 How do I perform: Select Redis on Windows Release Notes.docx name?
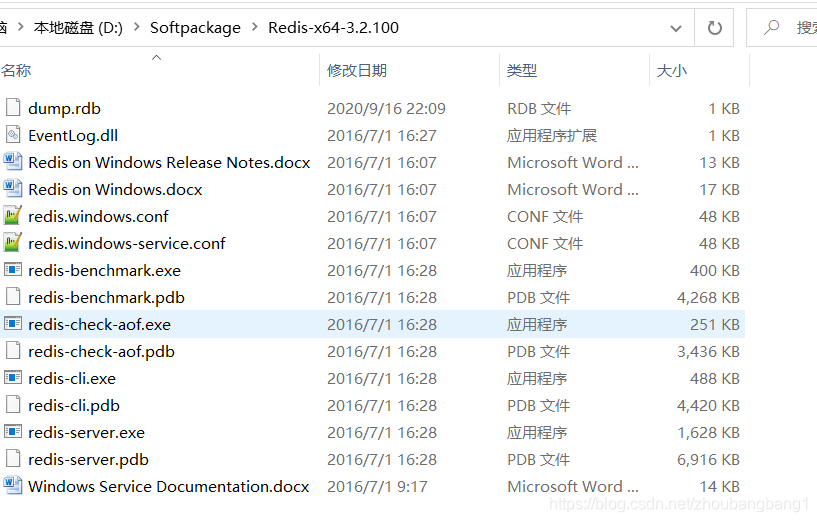[169, 163]
